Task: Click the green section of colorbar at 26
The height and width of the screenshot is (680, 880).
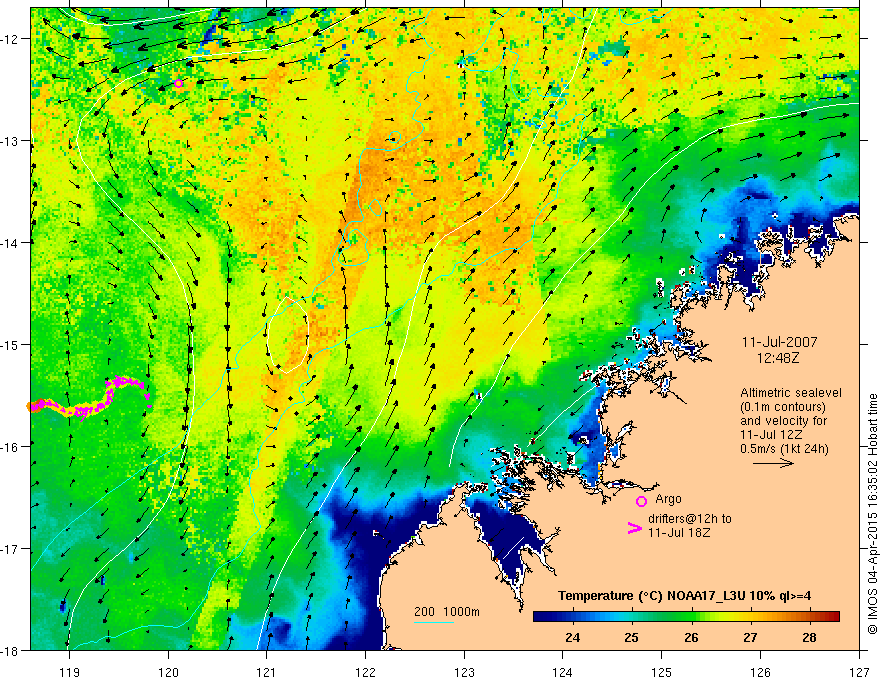Action: (x=691, y=617)
